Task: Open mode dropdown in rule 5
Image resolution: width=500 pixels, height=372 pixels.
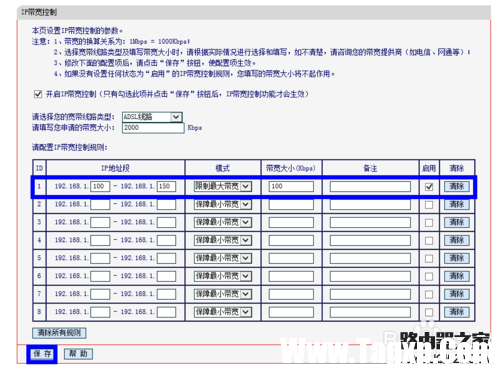Action: pyautogui.click(x=222, y=258)
